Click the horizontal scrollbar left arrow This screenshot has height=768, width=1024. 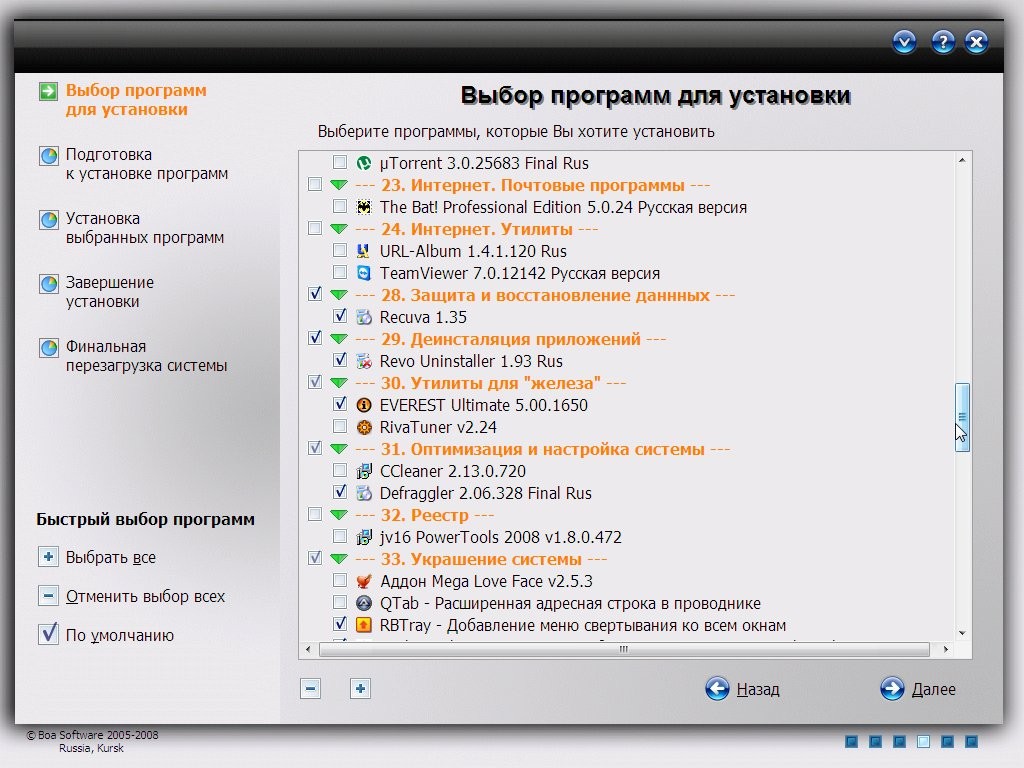[x=309, y=649]
